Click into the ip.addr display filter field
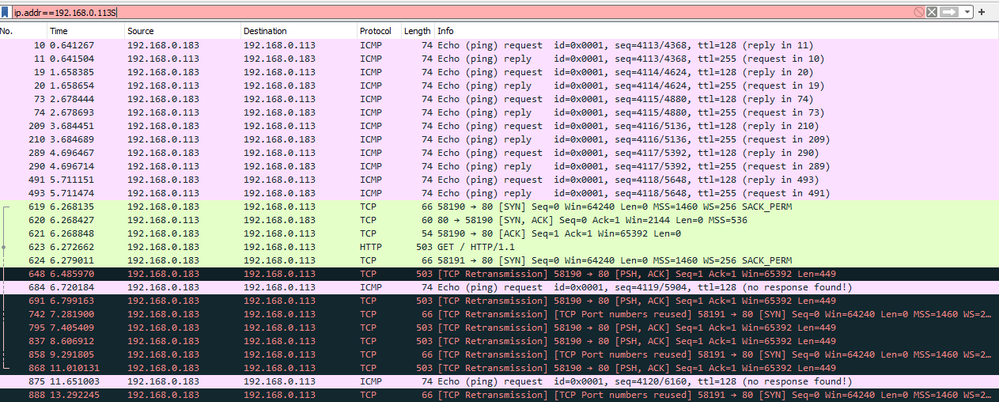The width and height of the screenshot is (999, 402). [462, 12]
